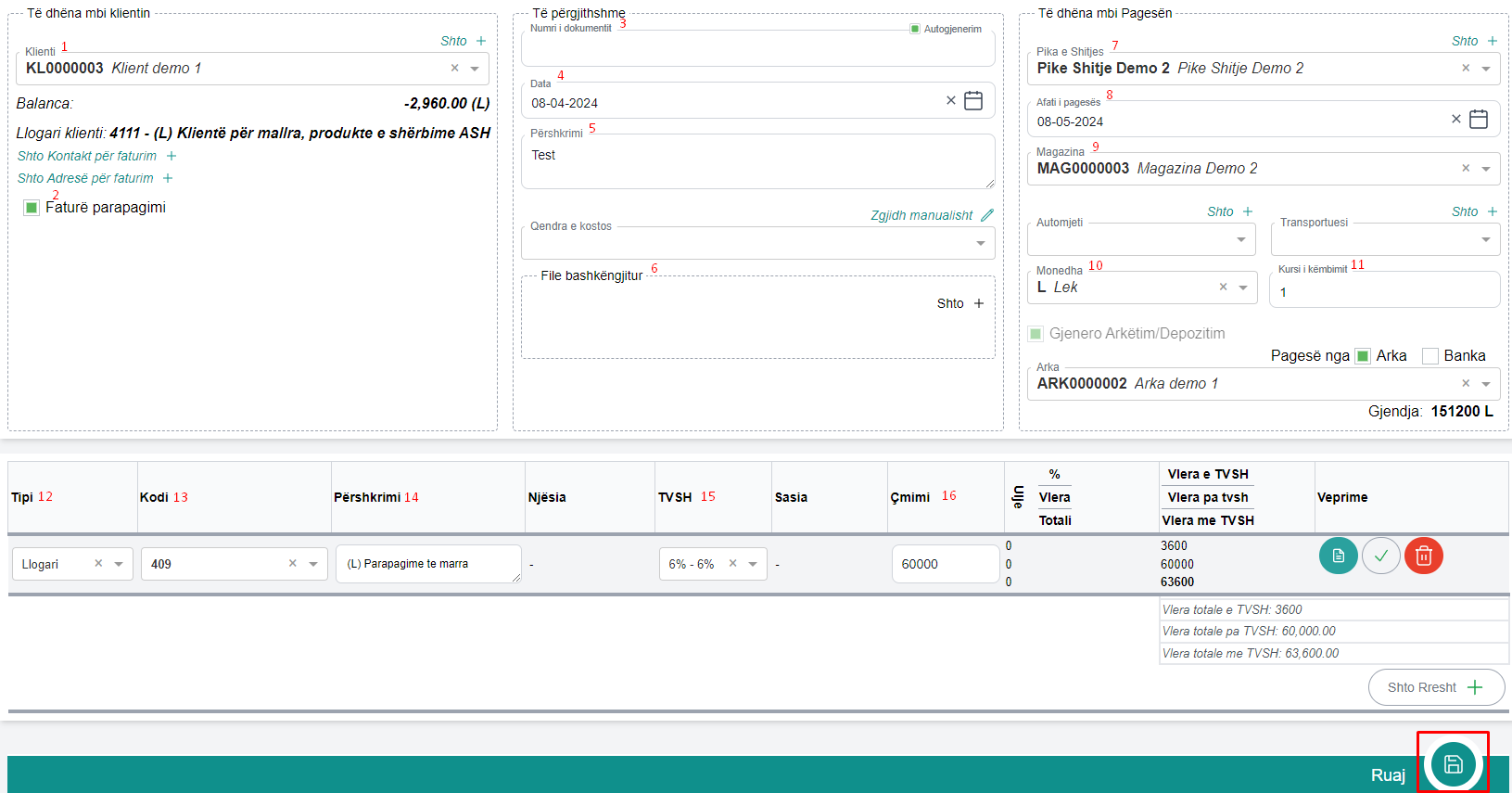This screenshot has width=1512, height=793.
Task: Click pencil icon beside Zgjidh manualisht
Action: pyautogui.click(x=987, y=215)
